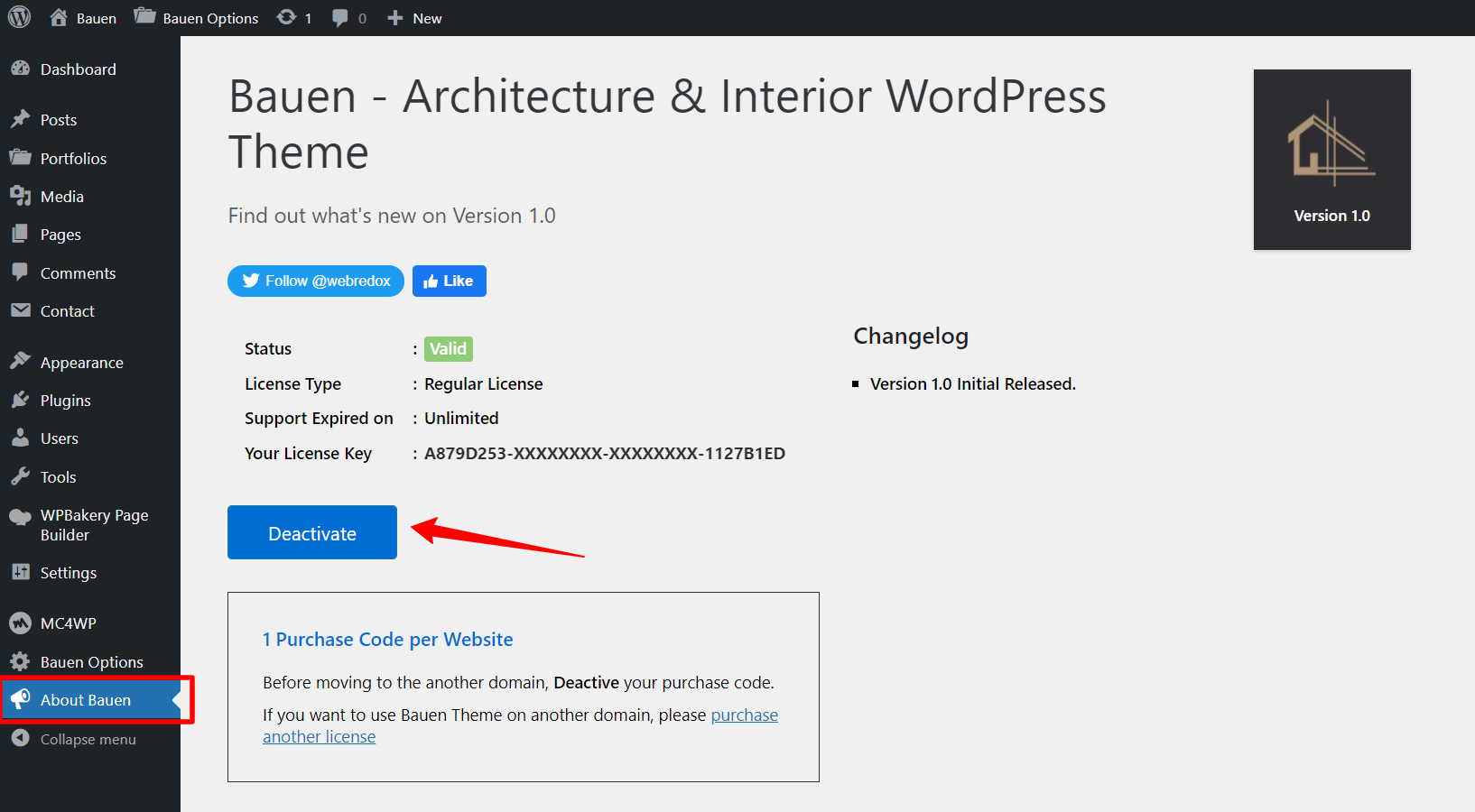Viewport: 1475px width, 812px height.
Task: Click the plus icon next to New
Action: (394, 18)
